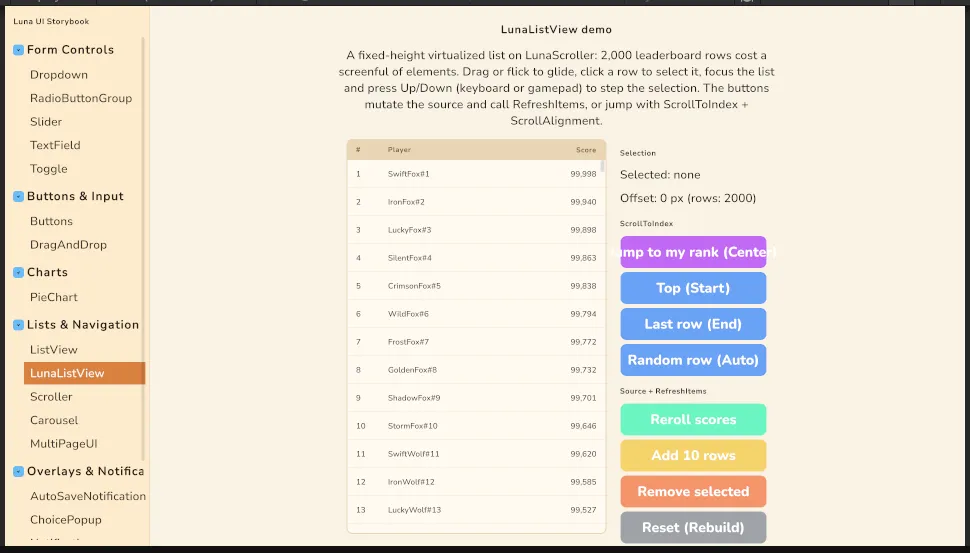The image size is (970, 553).
Task: Select the WildFox#6 row
Action: pyautogui.click(x=476, y=314)
